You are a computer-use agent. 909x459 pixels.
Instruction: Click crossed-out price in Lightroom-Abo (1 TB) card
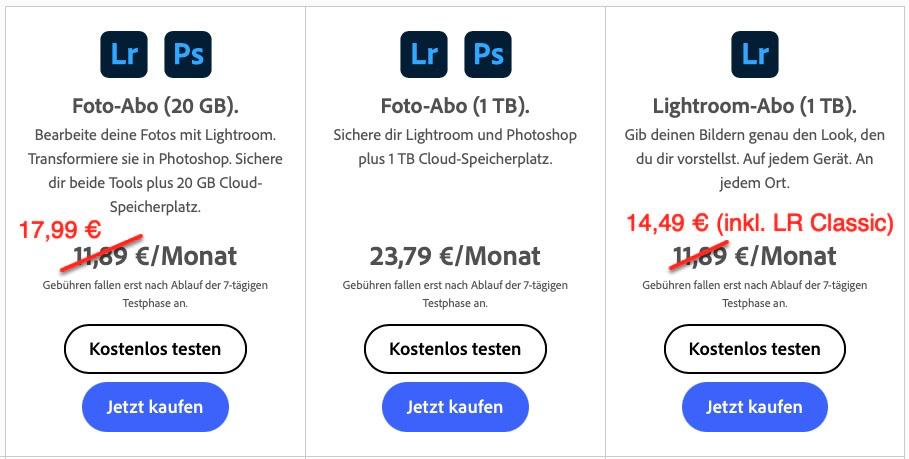(x=700, y=257)
